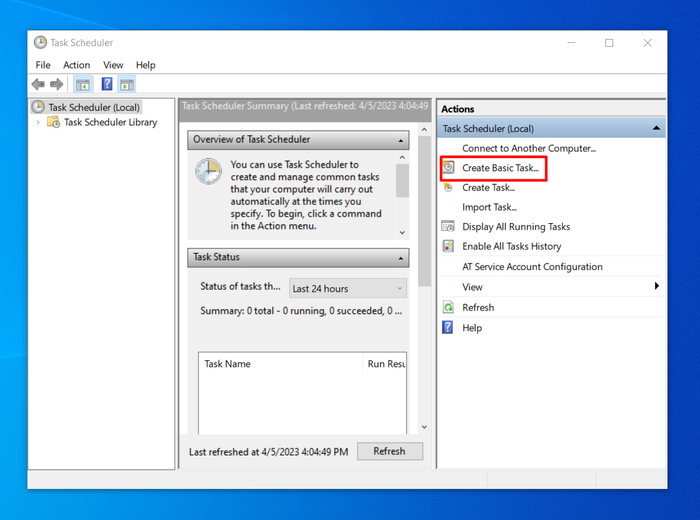Click the Help icon in Actions pane
This screenshot has width=700, height=520.
point(448,327)
